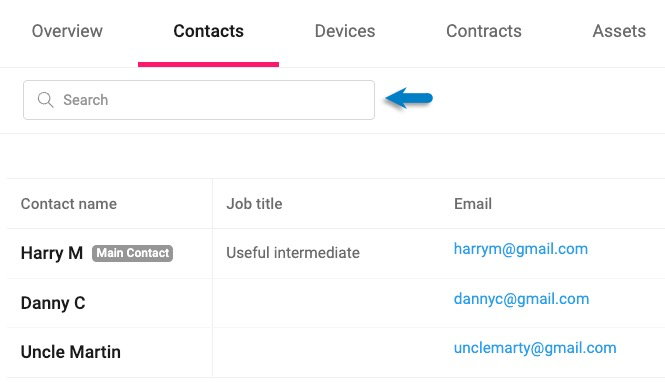Screen dimensions: 665x384
Task: Click the Email column header
Action: (473, 204)
